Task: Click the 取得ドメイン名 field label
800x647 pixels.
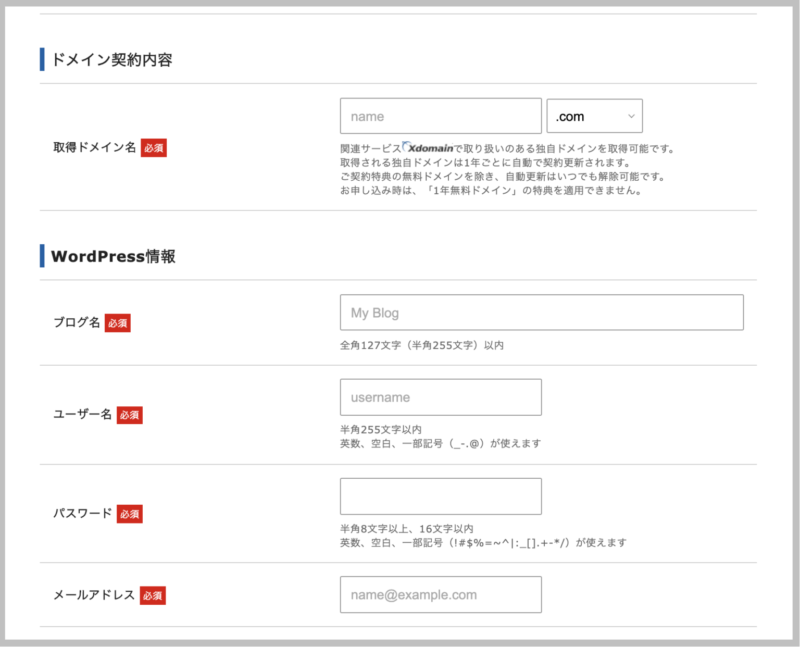Action: [x=94, y=148]
